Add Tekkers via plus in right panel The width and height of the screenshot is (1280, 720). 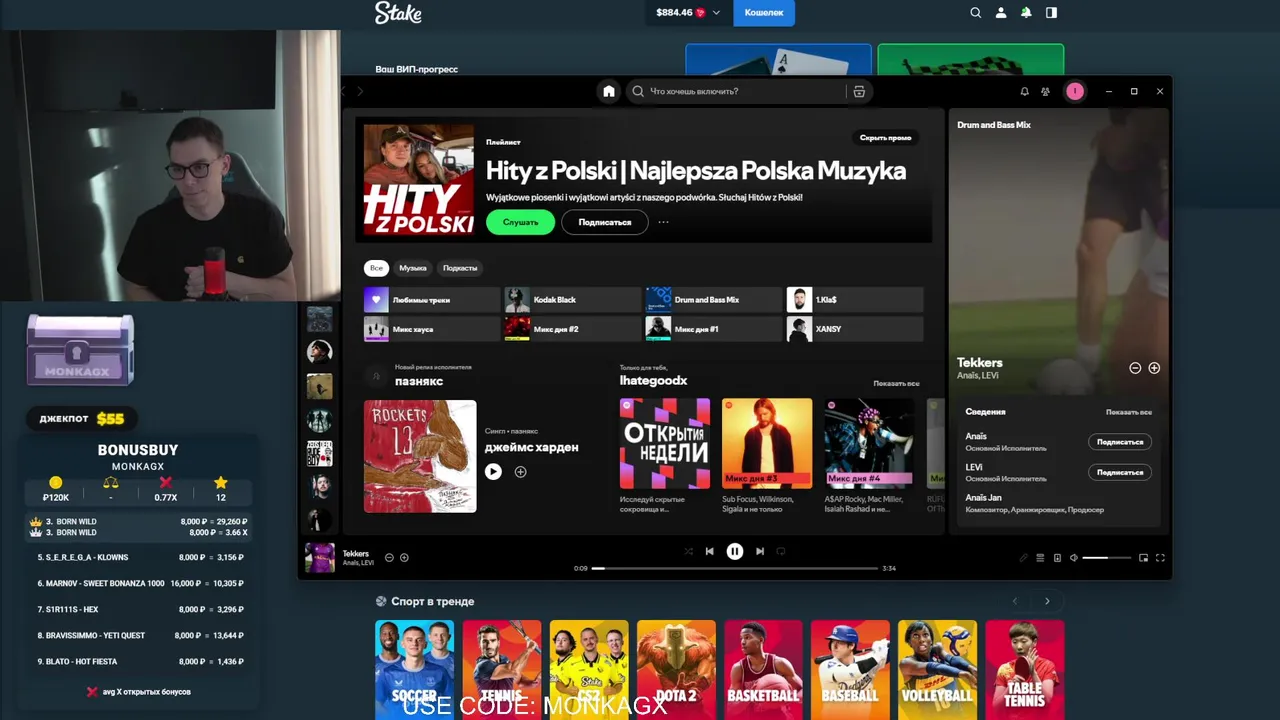click(x=1154, y=368)
